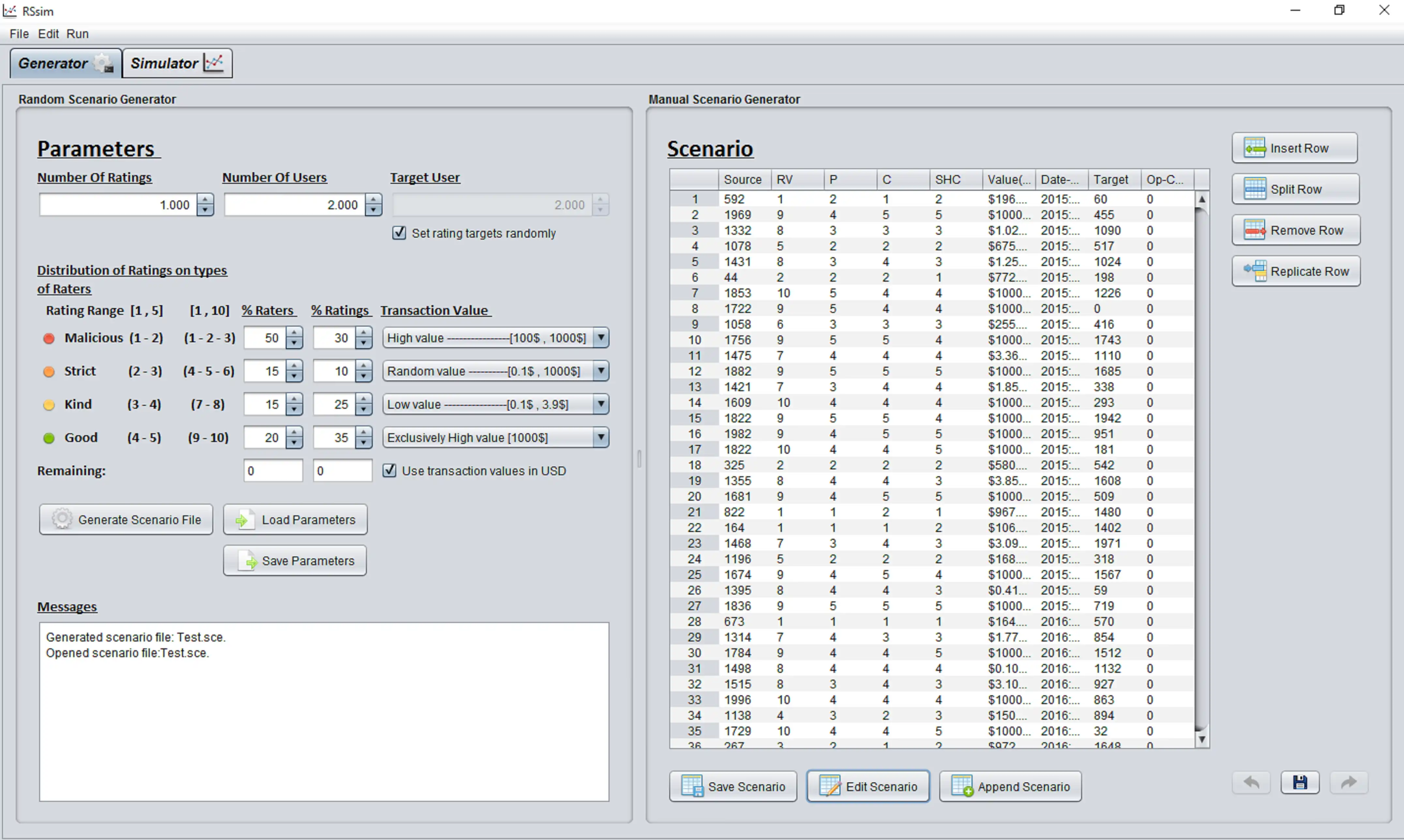Enable Use transaction values in USD
This screenshot has height=840, width=1404.
coord(392,470)
